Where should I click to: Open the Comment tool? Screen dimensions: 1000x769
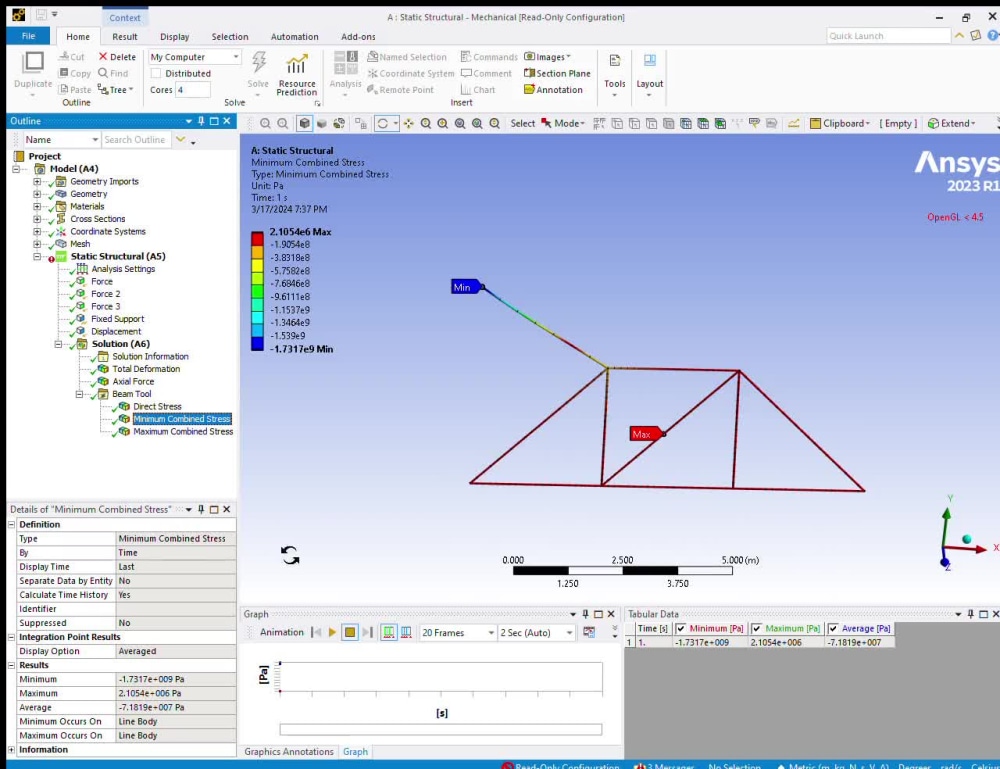point(488,73)
